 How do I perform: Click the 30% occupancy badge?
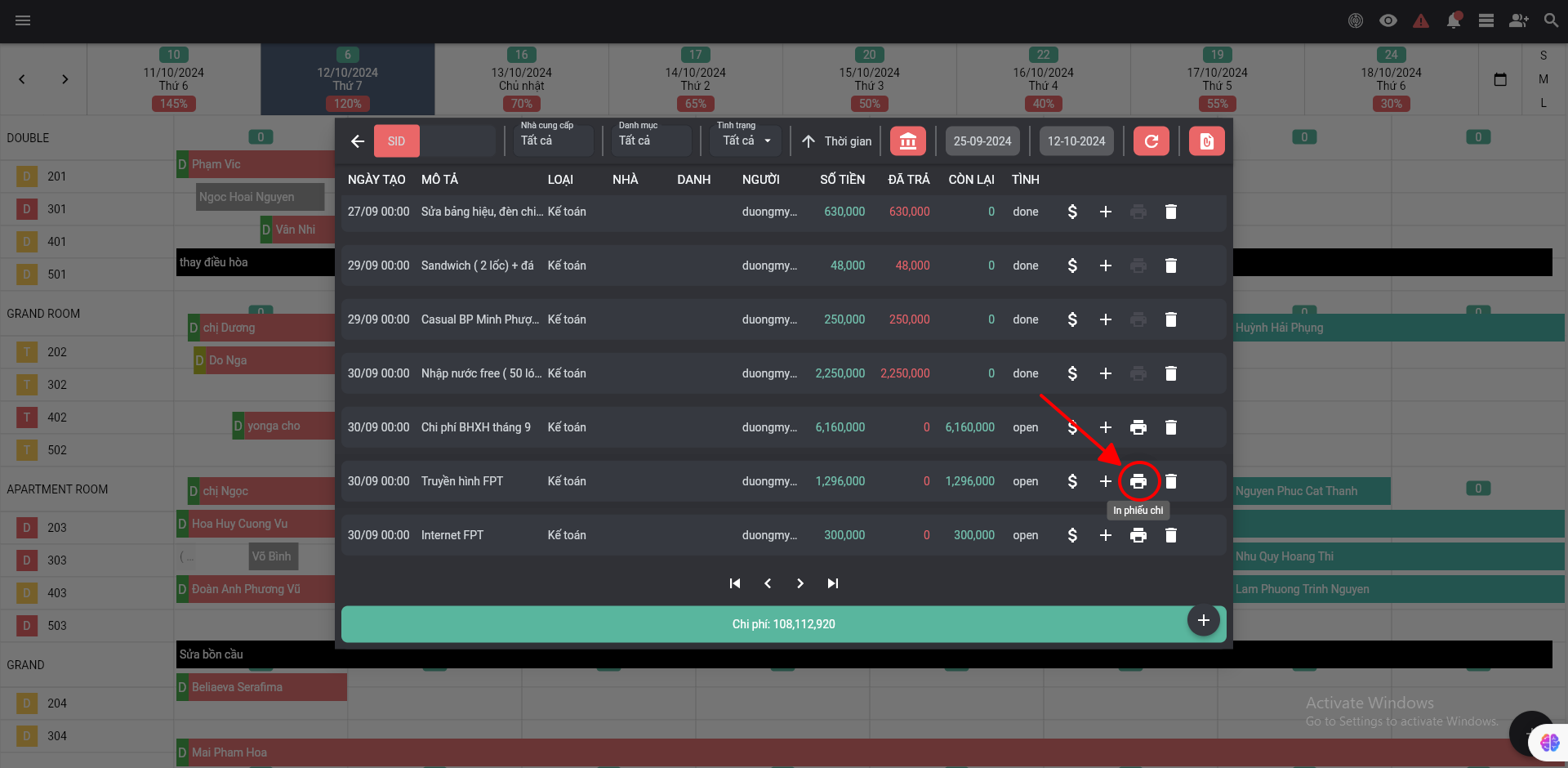1392,104
